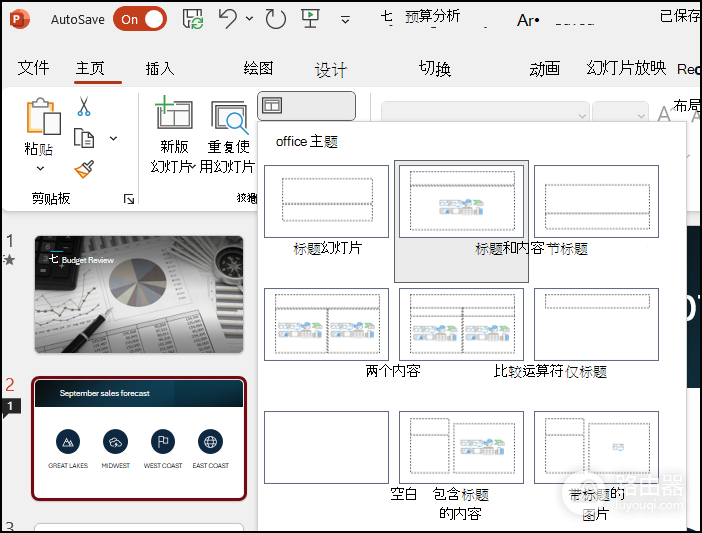
Task: Click the 预算分析 document title
Action: coord(432,16)
